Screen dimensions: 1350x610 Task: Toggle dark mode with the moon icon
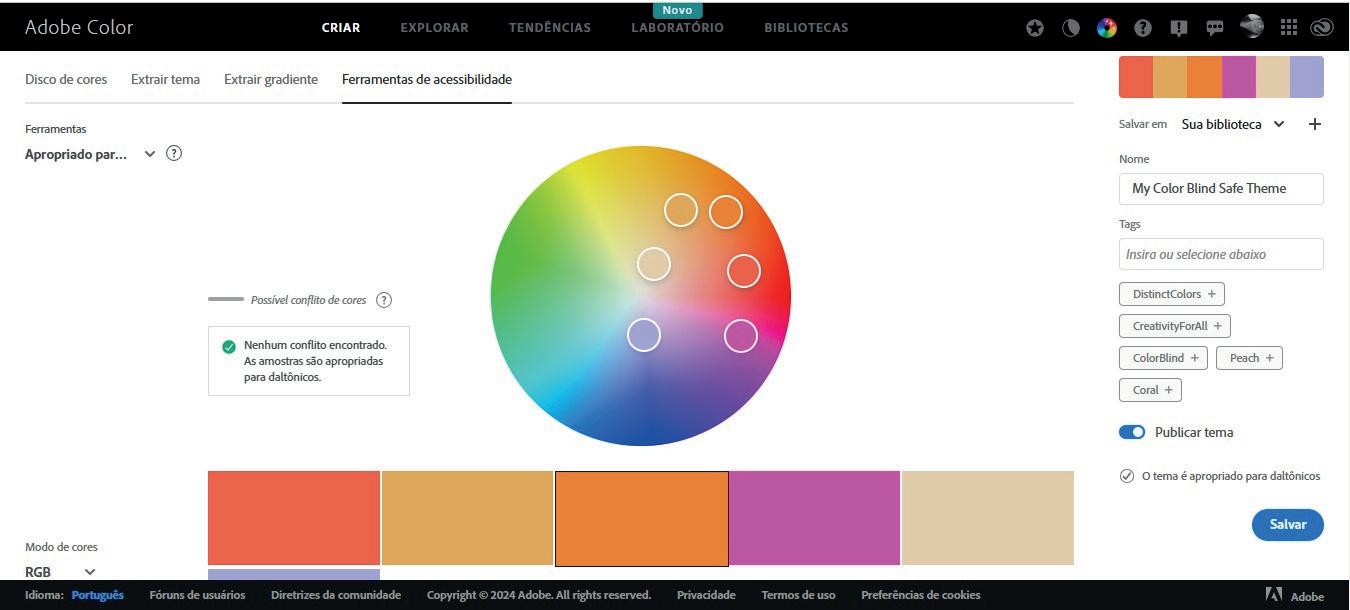coord(1071,28)
